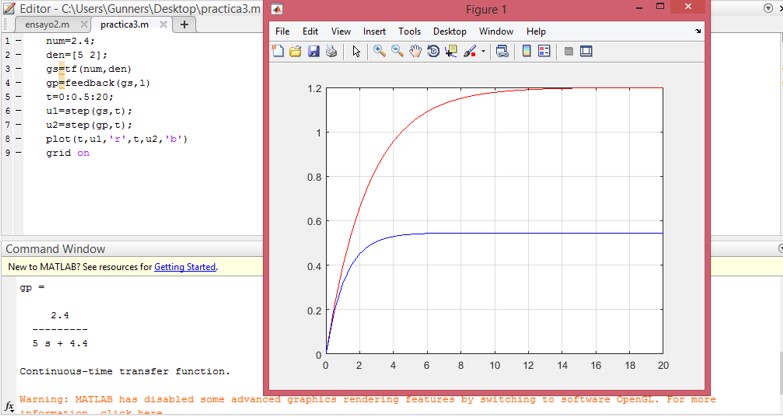Open the File menu in Figure 1
This screenshot has height=416, width=783.
[x=282, y=31]
